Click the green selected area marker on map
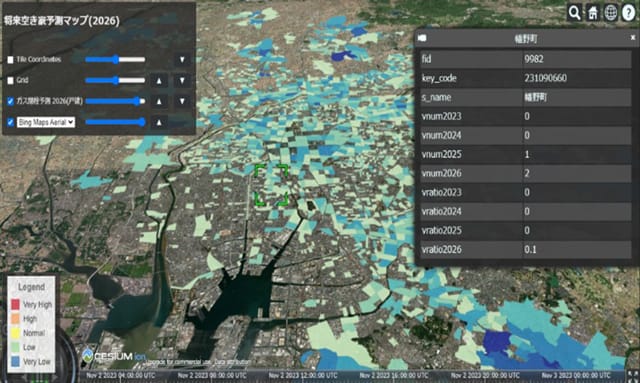640x383 pixels. click(271, 185)
